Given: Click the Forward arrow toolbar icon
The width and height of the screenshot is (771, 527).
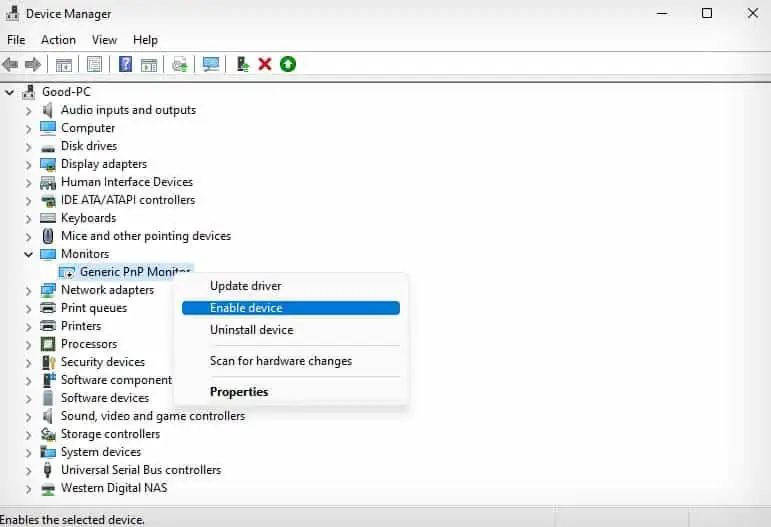Looking at the screenshot, I should 33,64.
